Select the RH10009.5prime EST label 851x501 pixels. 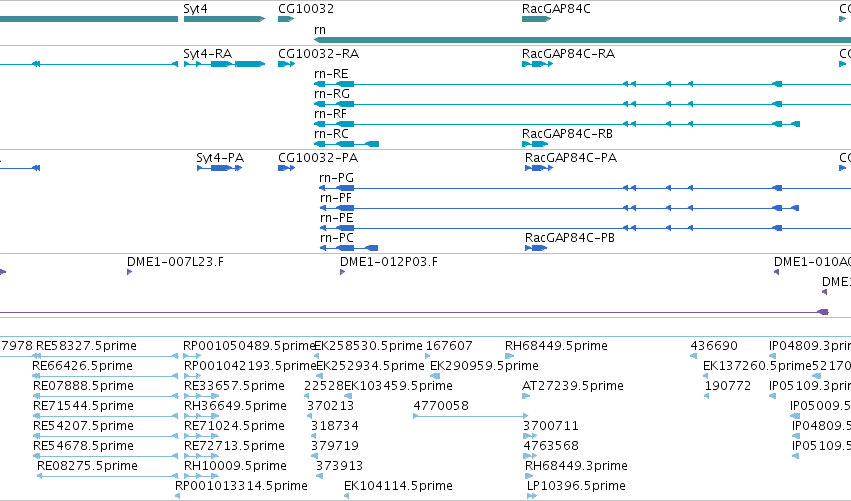click(236, 467)
